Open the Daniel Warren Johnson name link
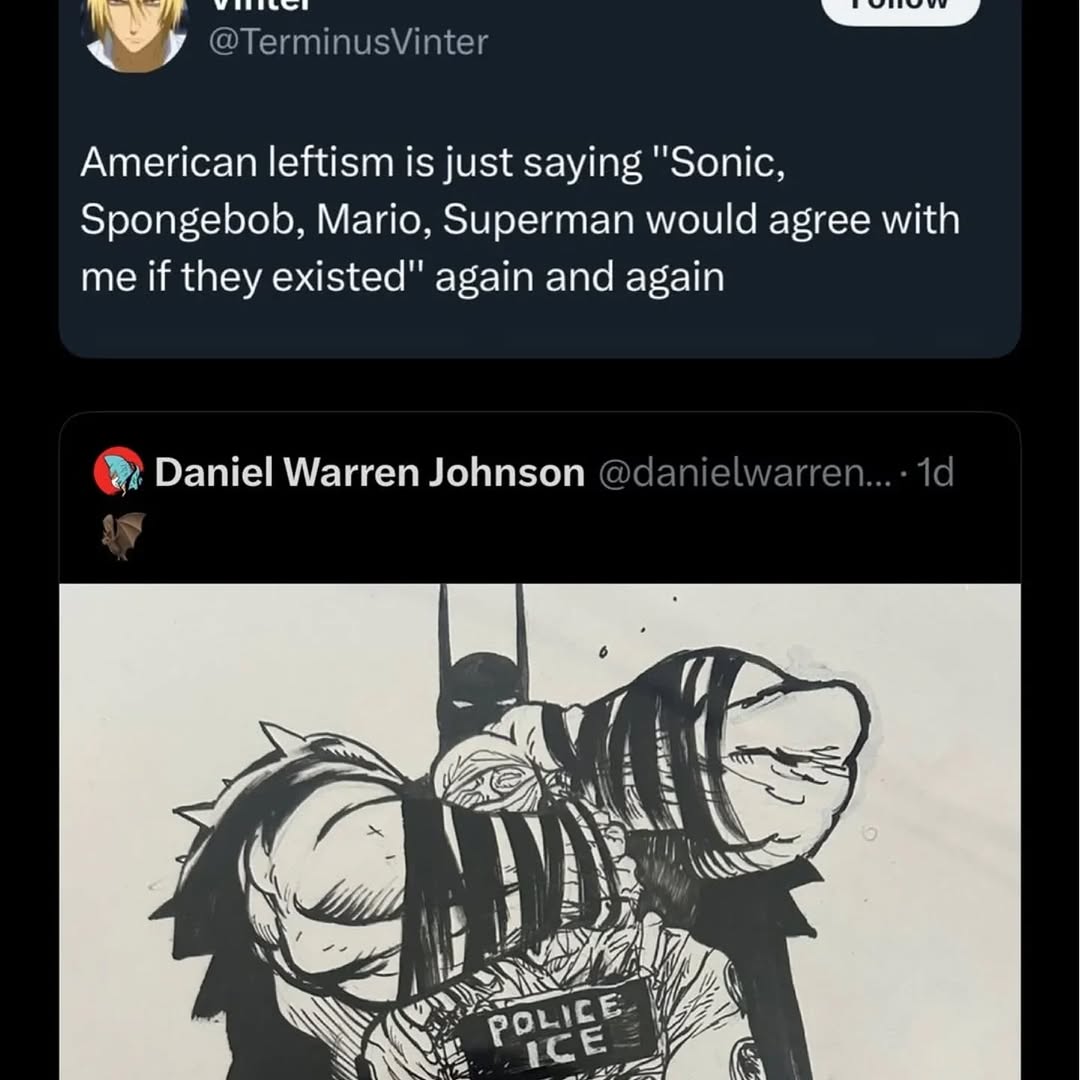 point(369,472)
